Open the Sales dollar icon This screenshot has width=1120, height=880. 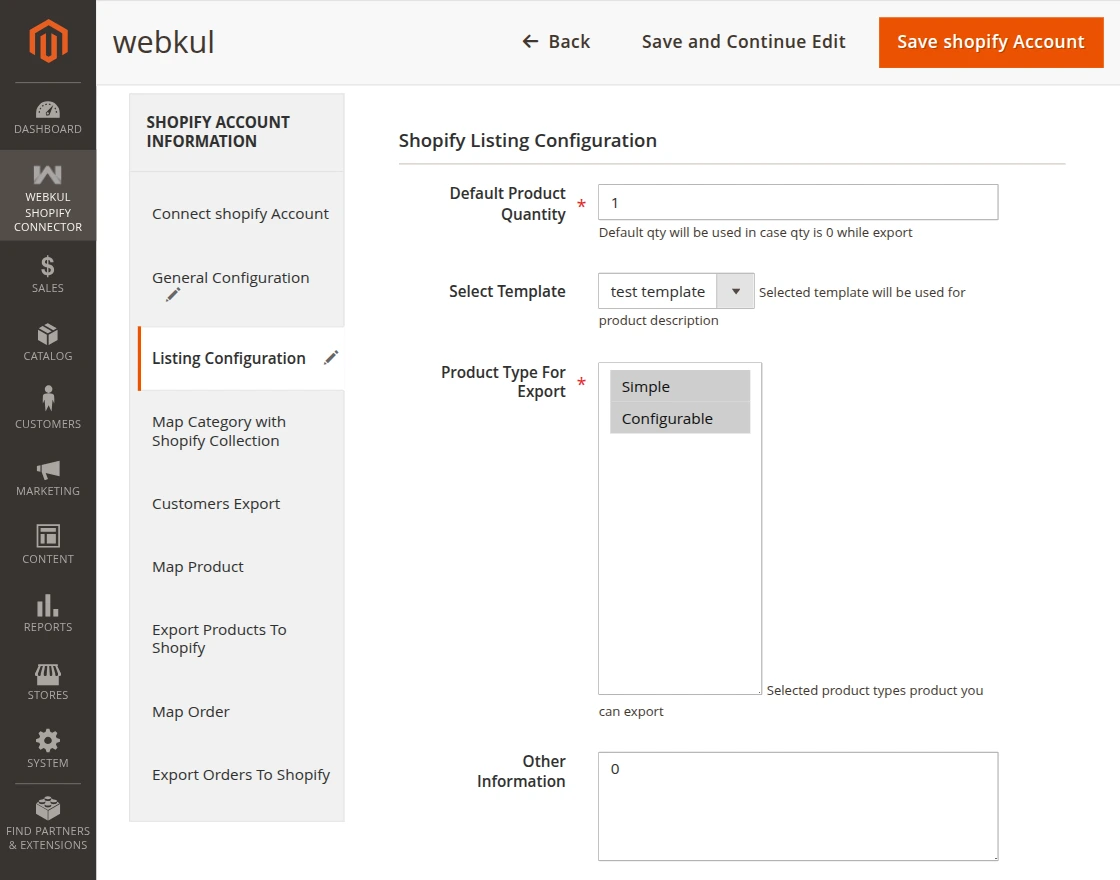click(48, 266)
